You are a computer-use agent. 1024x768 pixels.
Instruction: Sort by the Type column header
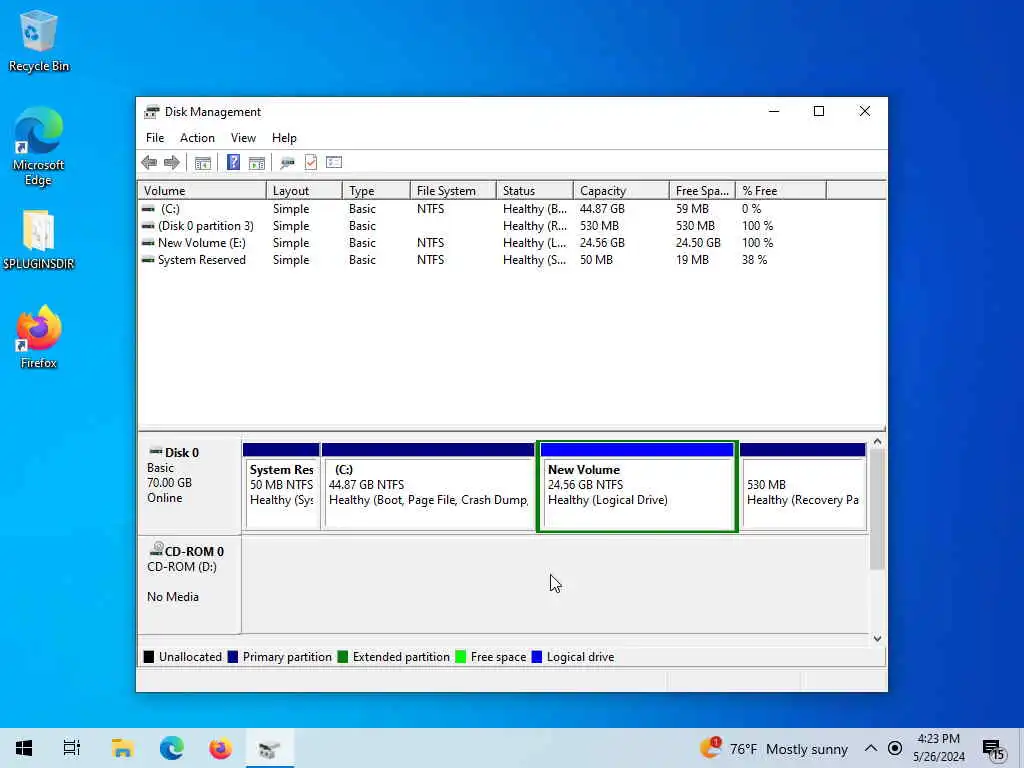click(376, 191)
